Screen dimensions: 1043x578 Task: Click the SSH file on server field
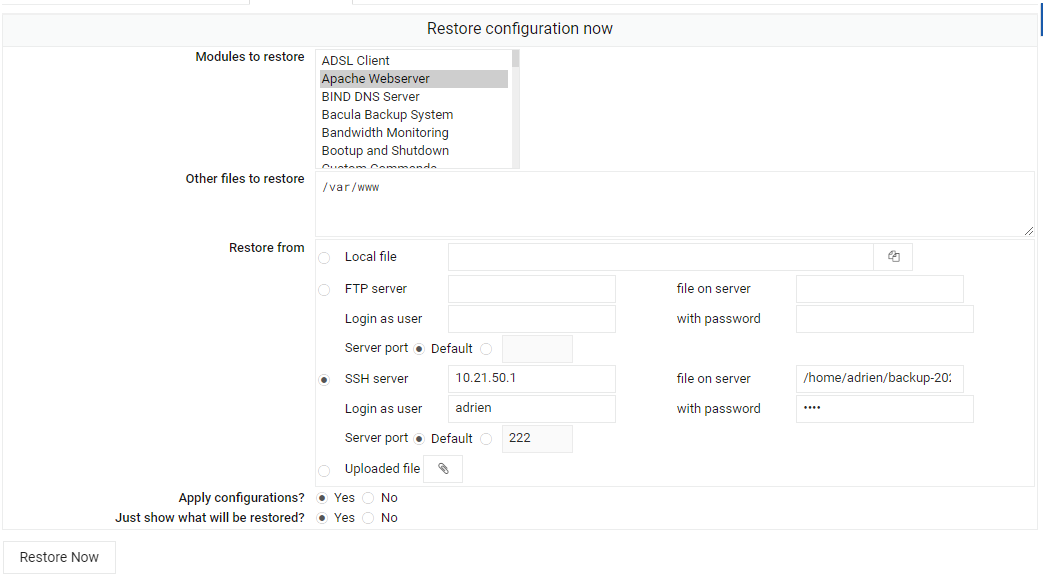(x=879, y=379)
